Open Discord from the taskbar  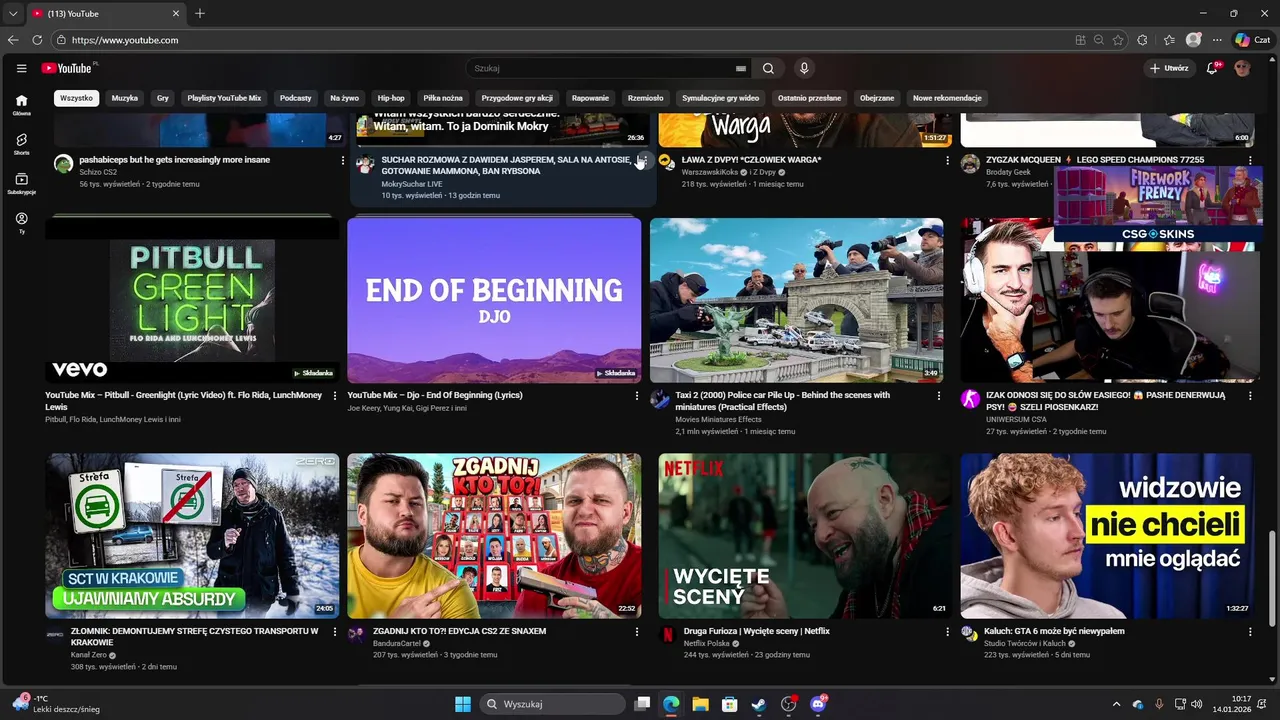[x=818, y=704]
